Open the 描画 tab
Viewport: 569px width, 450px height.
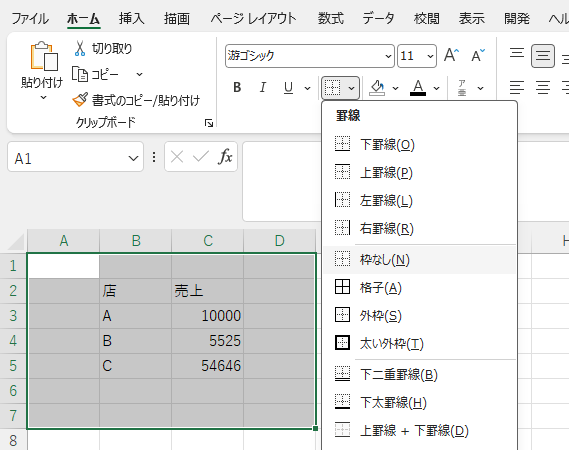click(x=177, y=18)
